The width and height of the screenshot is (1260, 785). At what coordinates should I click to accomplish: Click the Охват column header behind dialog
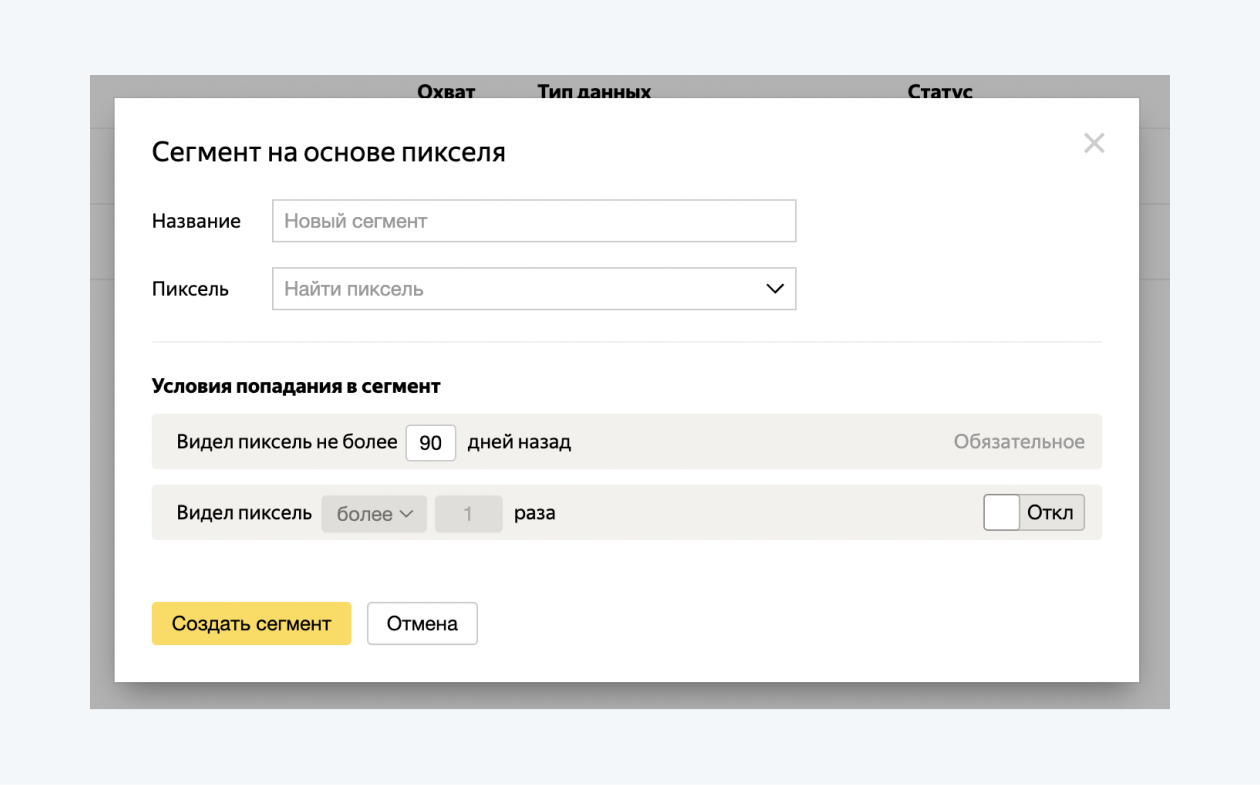446,91
